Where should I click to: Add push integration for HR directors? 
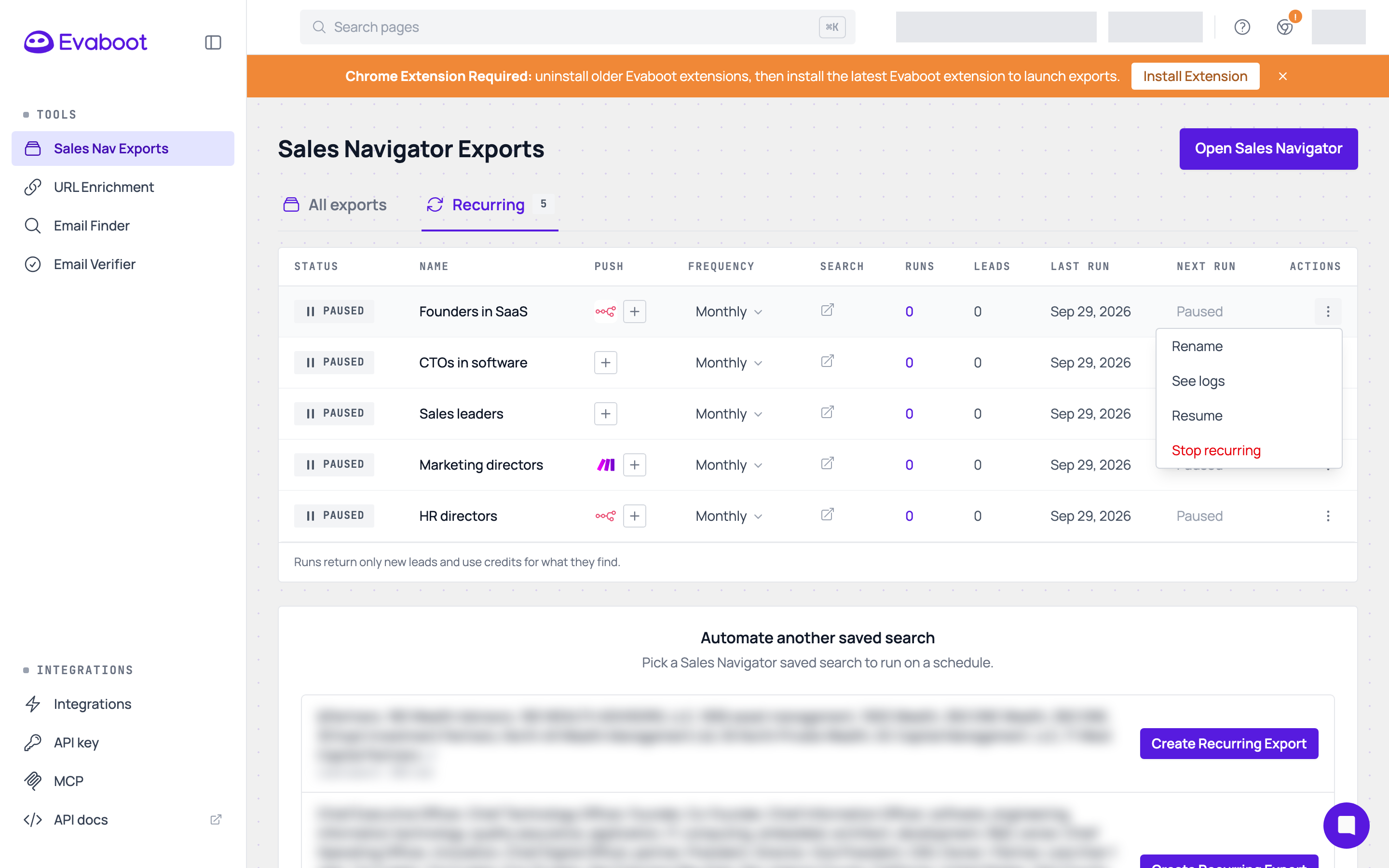pos(634,516)
